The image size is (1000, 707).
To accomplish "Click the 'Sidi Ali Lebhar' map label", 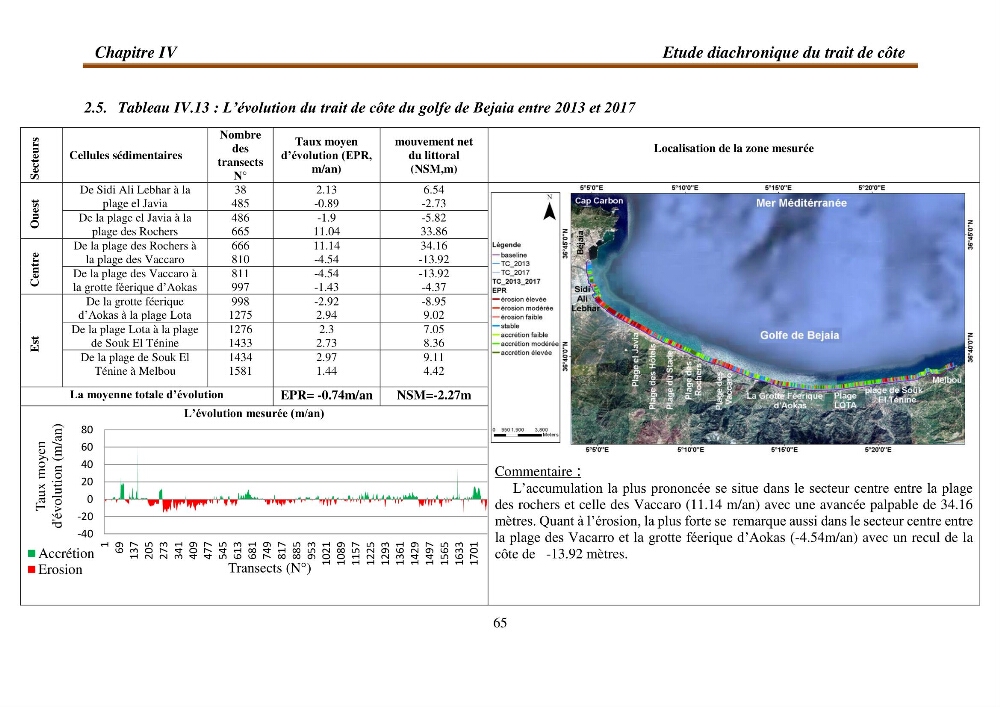I will pyautogui.click(x=584, y=298).
